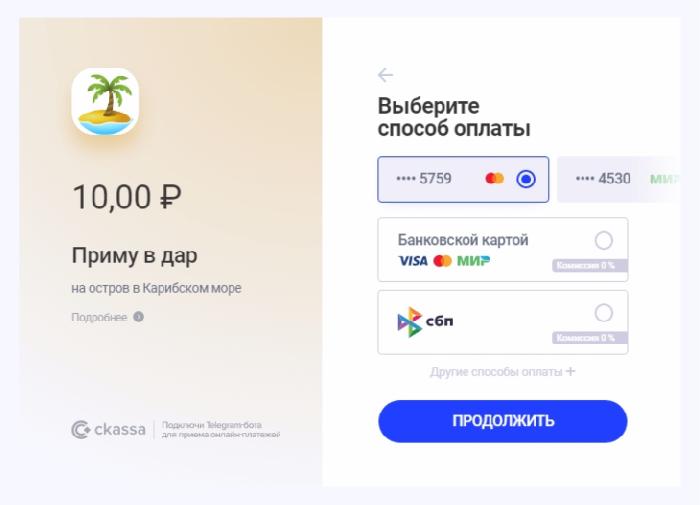Choose the saved card ending 4530

pos(619,179)
